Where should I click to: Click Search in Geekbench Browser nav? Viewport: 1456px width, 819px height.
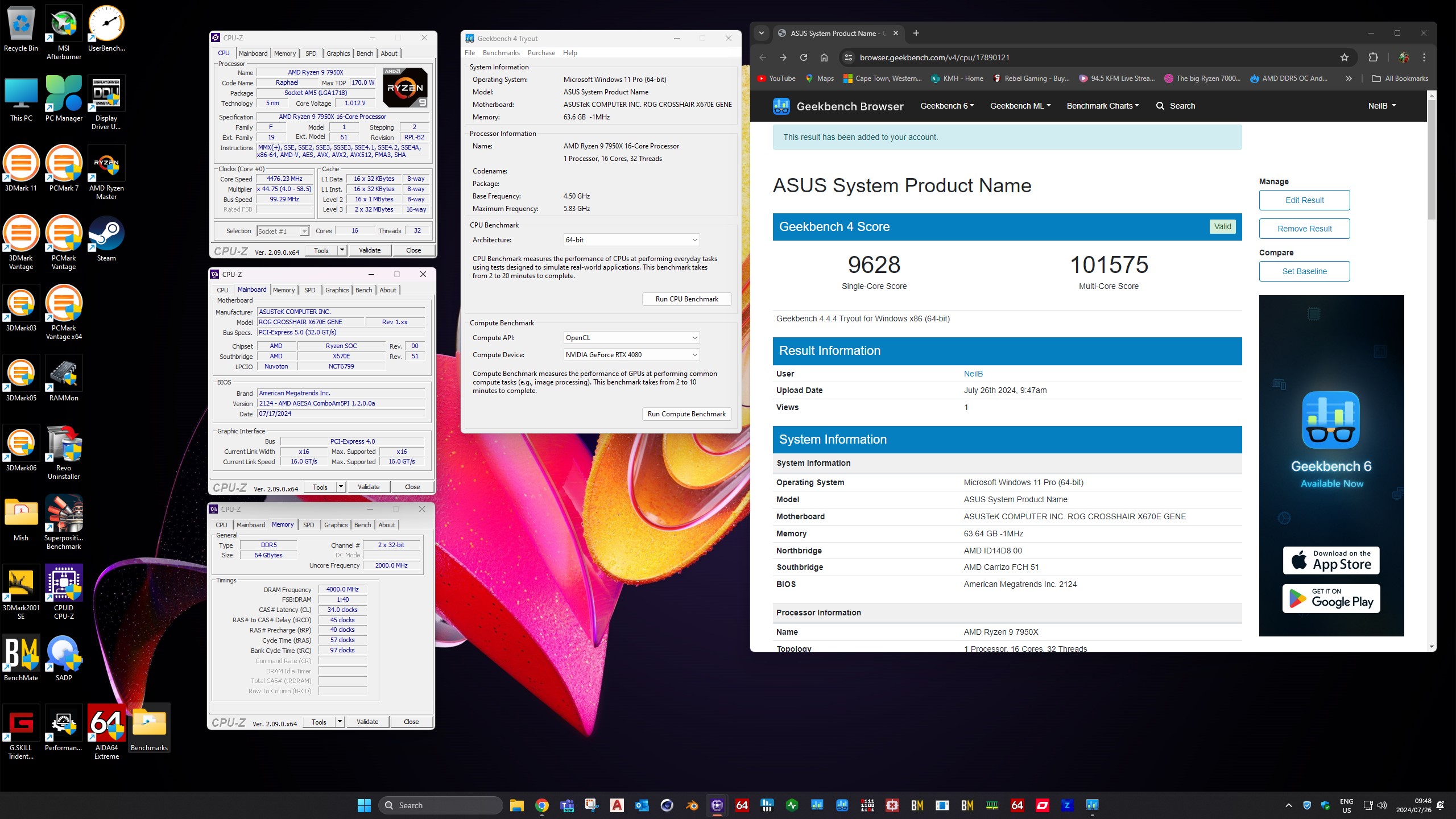pos(1176,106)
